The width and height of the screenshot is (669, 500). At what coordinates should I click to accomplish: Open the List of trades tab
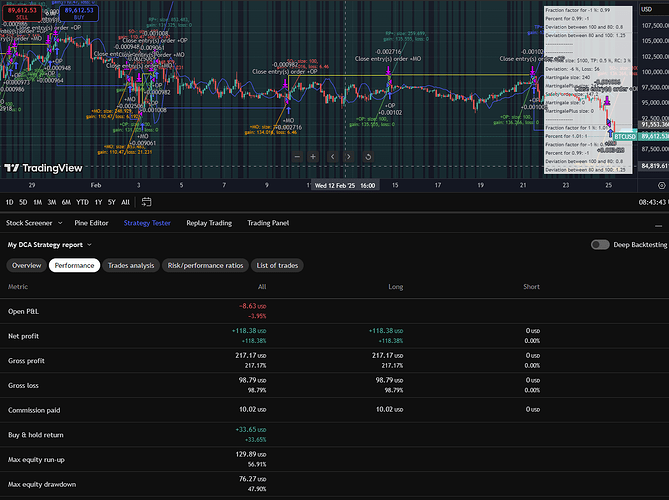coord(277,265)
